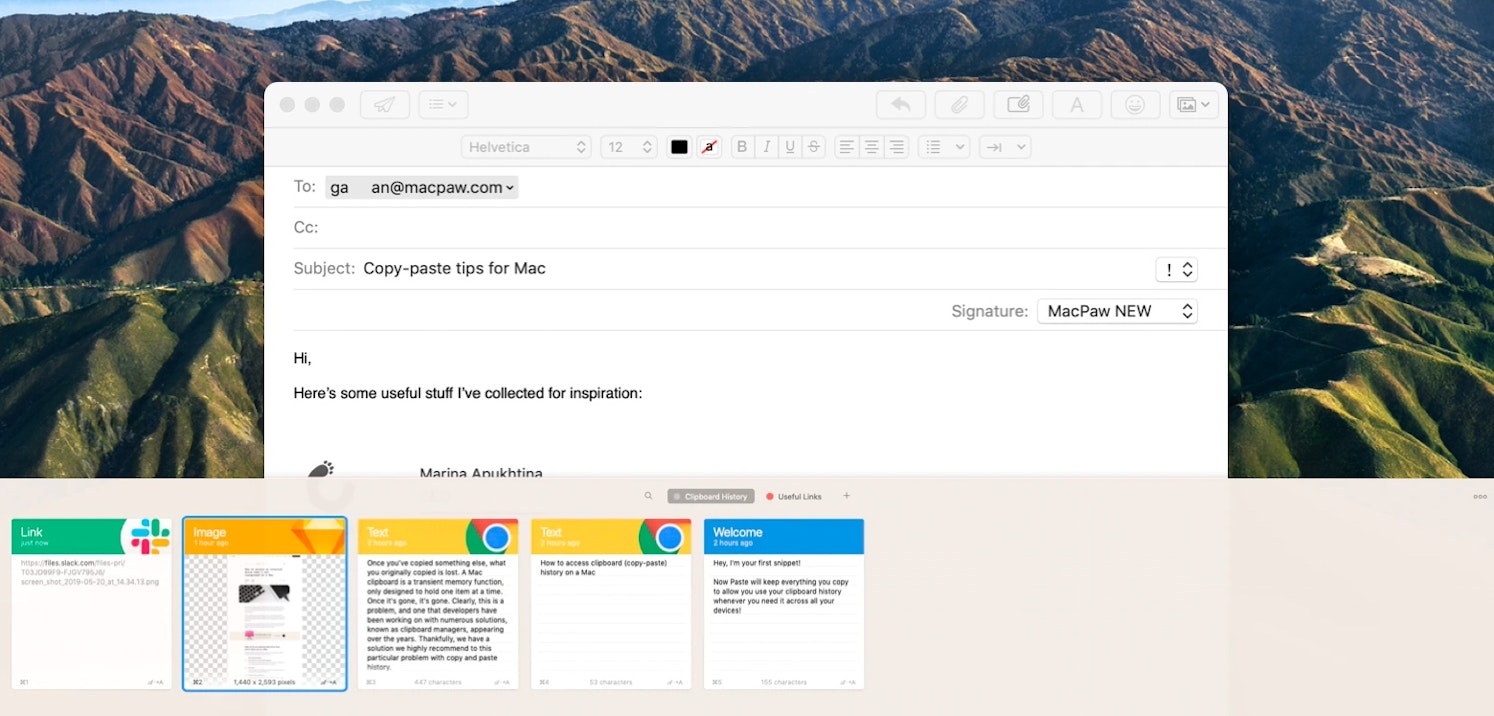1494x716 pixels.
Task: Click the search icon in Paste's bar
Action: click(648, 495)
